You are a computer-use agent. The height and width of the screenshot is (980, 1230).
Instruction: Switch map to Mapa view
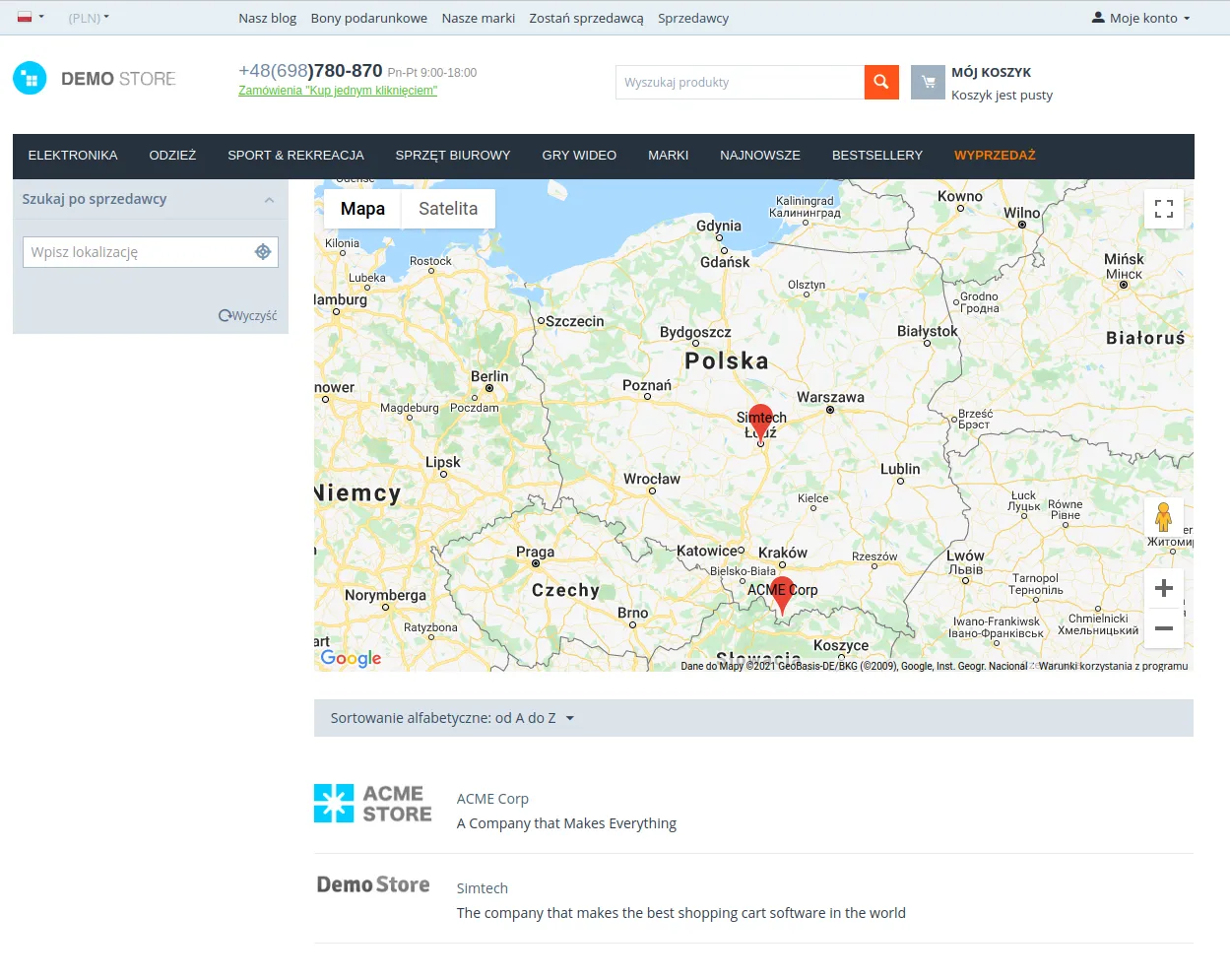(x=362, y=209)
